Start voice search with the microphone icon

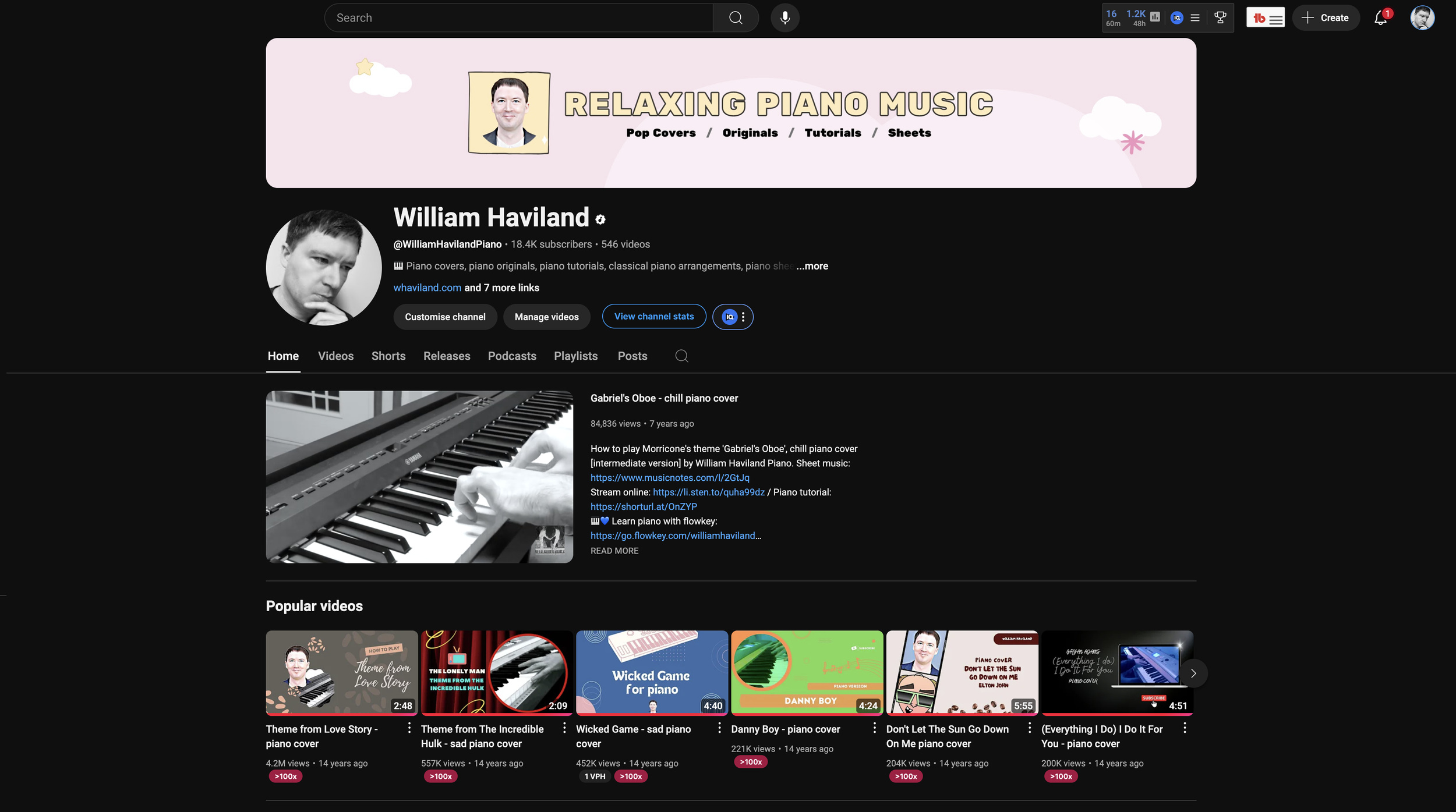coord(785,18)
